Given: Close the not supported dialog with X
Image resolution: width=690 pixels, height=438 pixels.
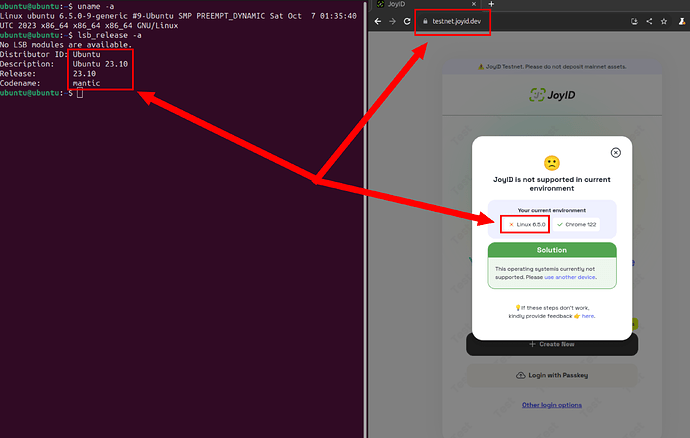Looking at the screenshot, I should [x=616, y=152].
